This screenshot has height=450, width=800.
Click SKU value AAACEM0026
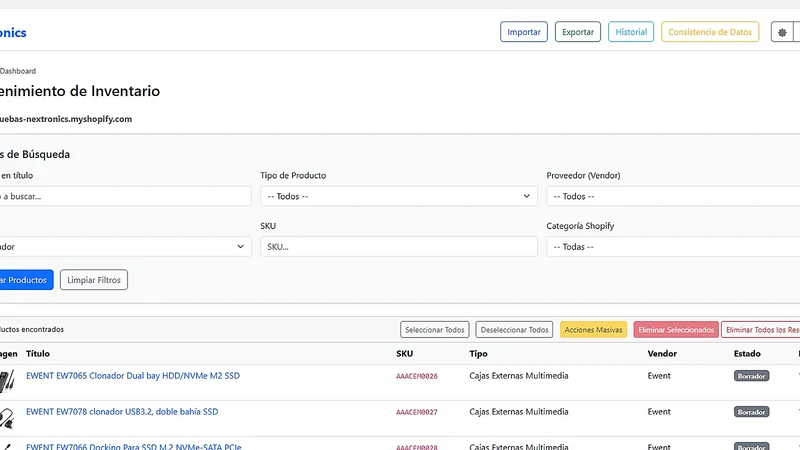(417, 376)
